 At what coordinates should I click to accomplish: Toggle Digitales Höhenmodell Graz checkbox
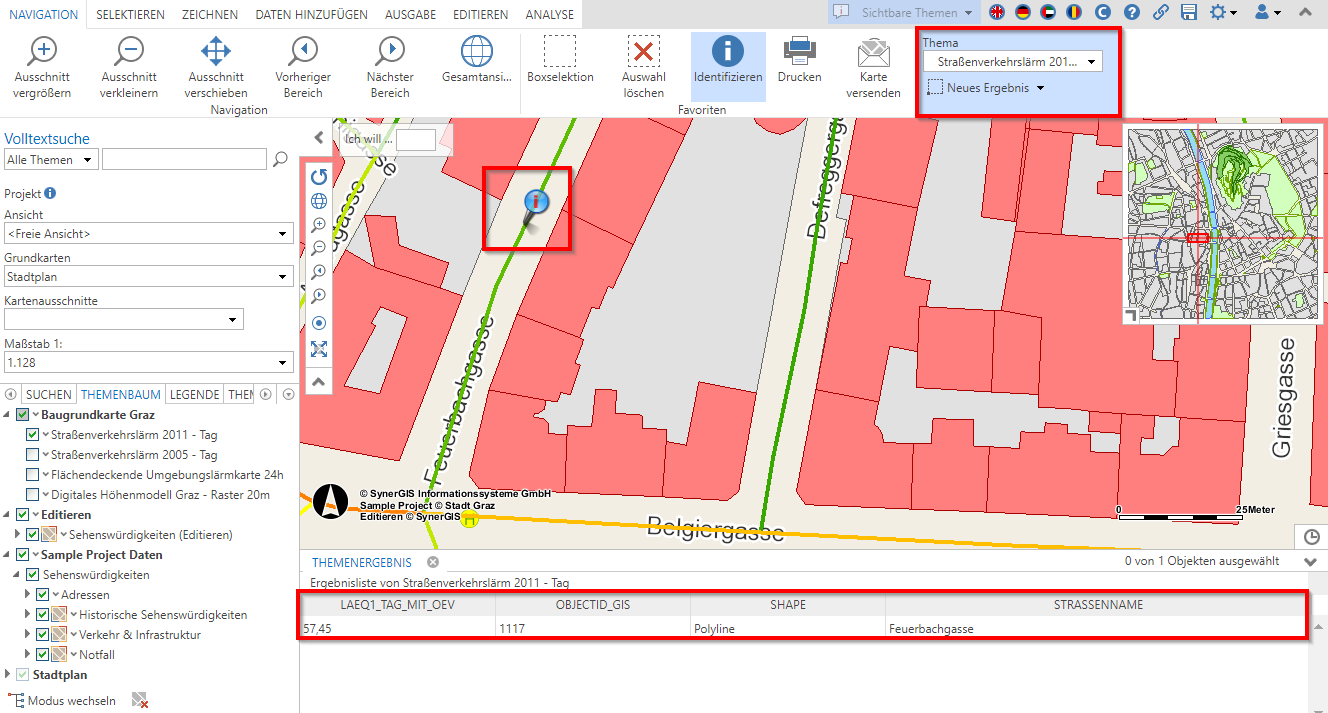33,495
